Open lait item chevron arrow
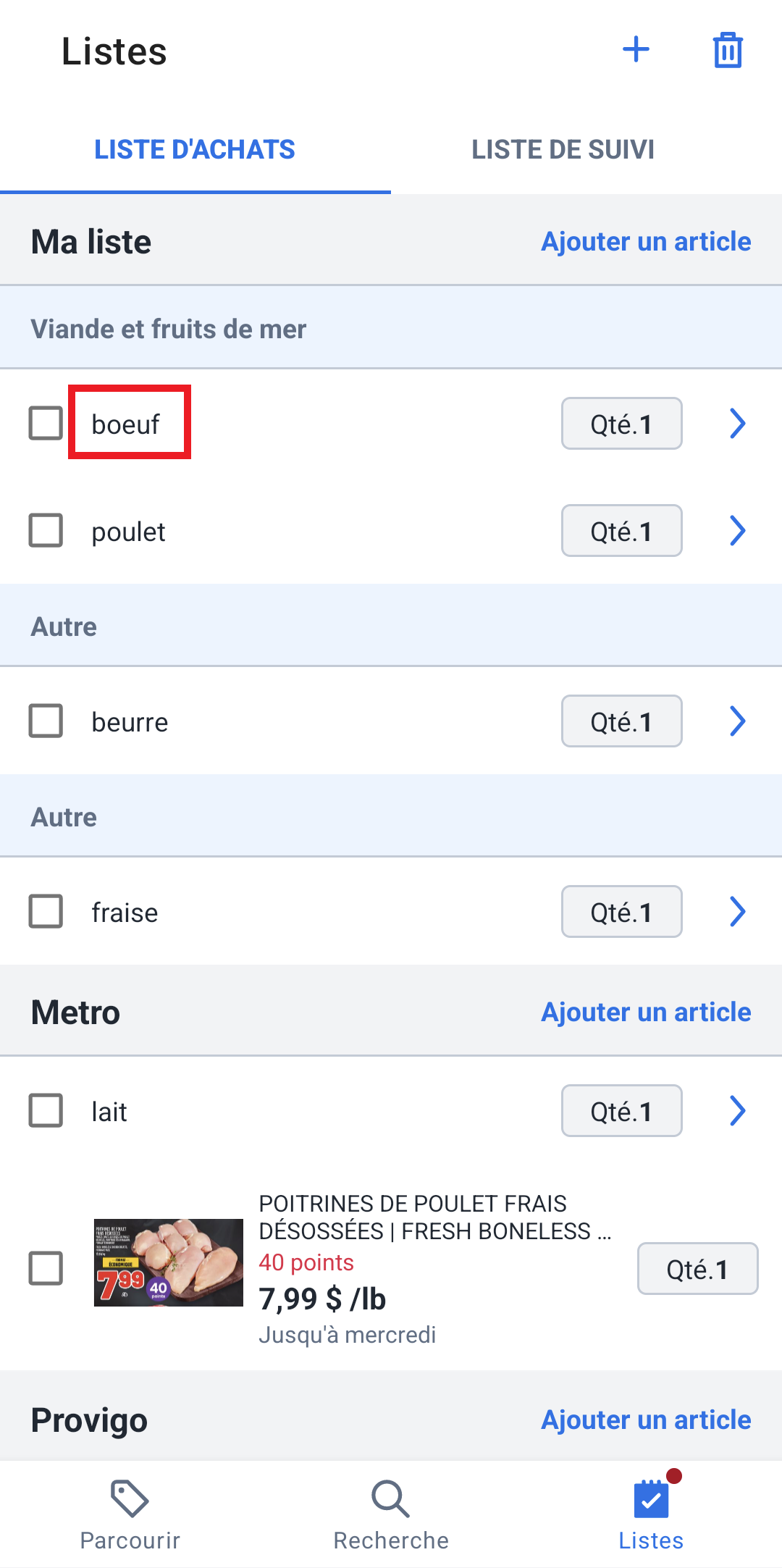Image resolution: width=782 pixels, height=1568 pixels. click(737, 1110)
